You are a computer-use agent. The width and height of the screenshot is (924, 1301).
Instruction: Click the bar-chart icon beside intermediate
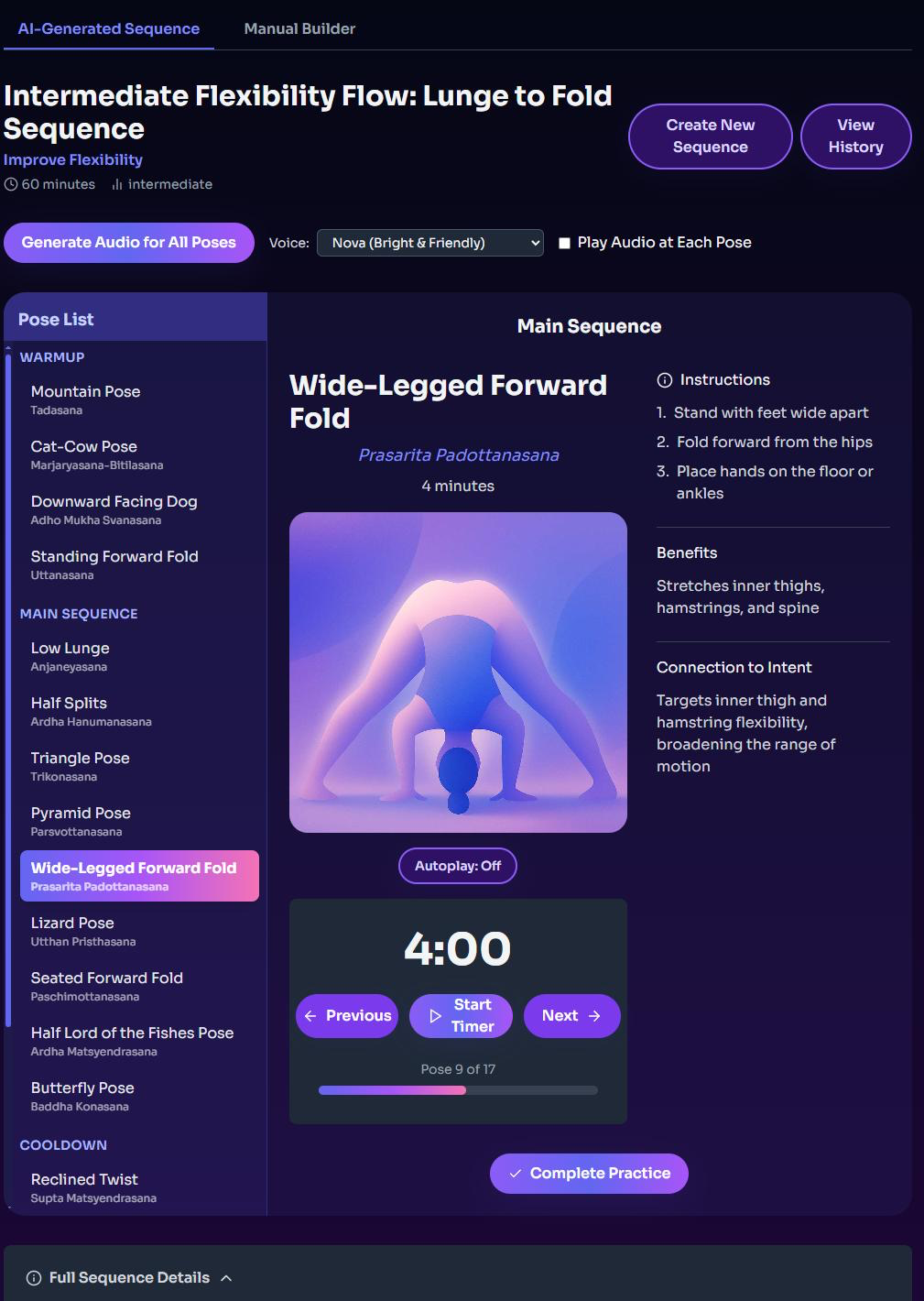[117, 184]
